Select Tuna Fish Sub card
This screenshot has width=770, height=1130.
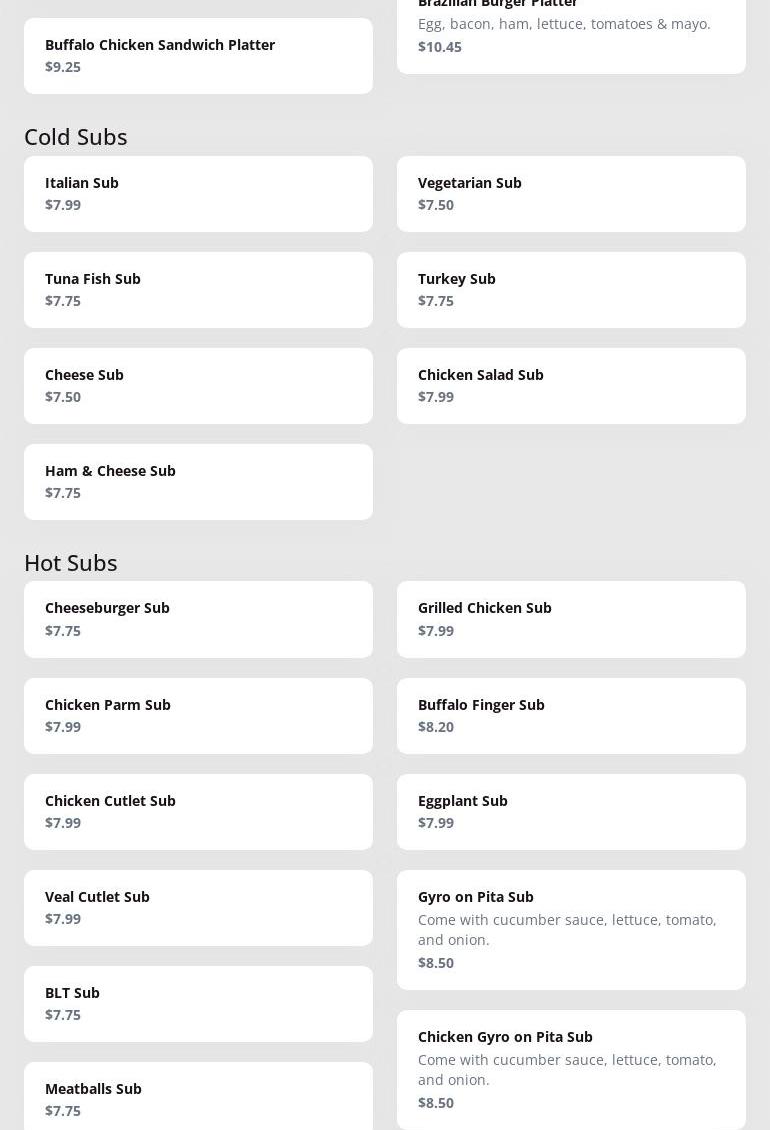pos(198,290)
